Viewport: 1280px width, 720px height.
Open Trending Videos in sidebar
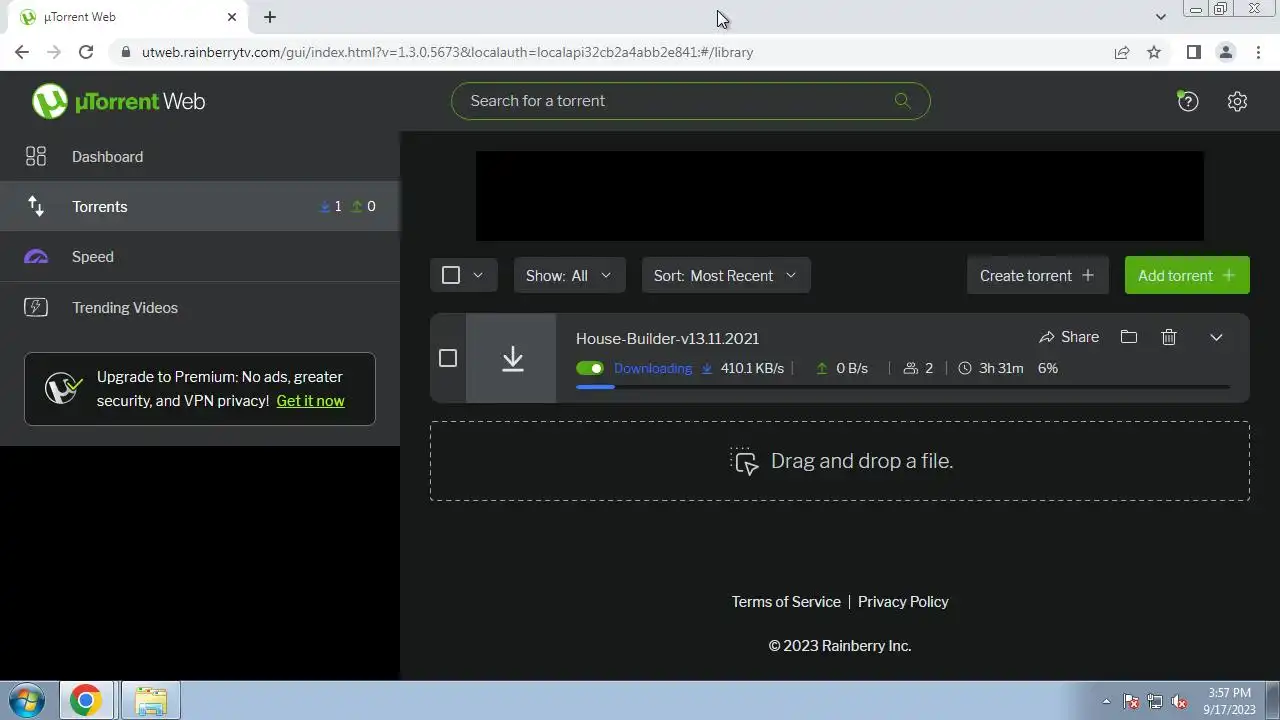pyautogui.click(x=200, y=307)
